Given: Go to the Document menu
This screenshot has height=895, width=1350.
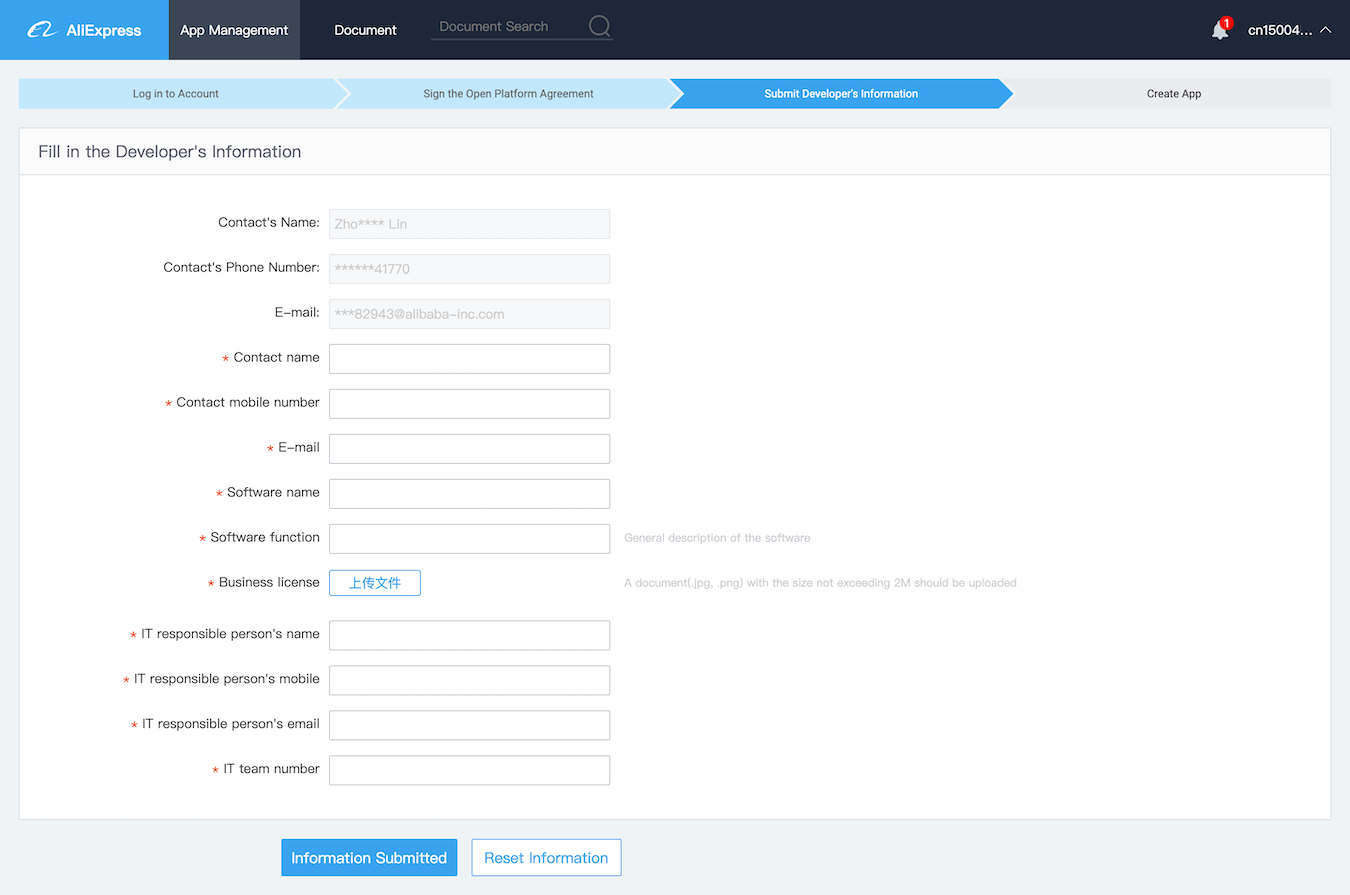Looking at the screenshot, I should click(x=365, y=30).
